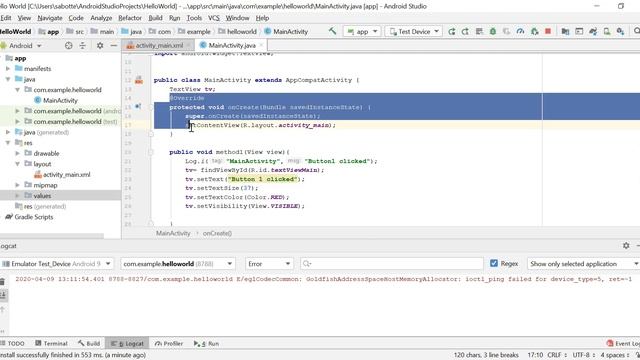The image size is (640, 360).
Task: Click Apply Changes and Restart Activity icon
Action: [x=465, y=31]
